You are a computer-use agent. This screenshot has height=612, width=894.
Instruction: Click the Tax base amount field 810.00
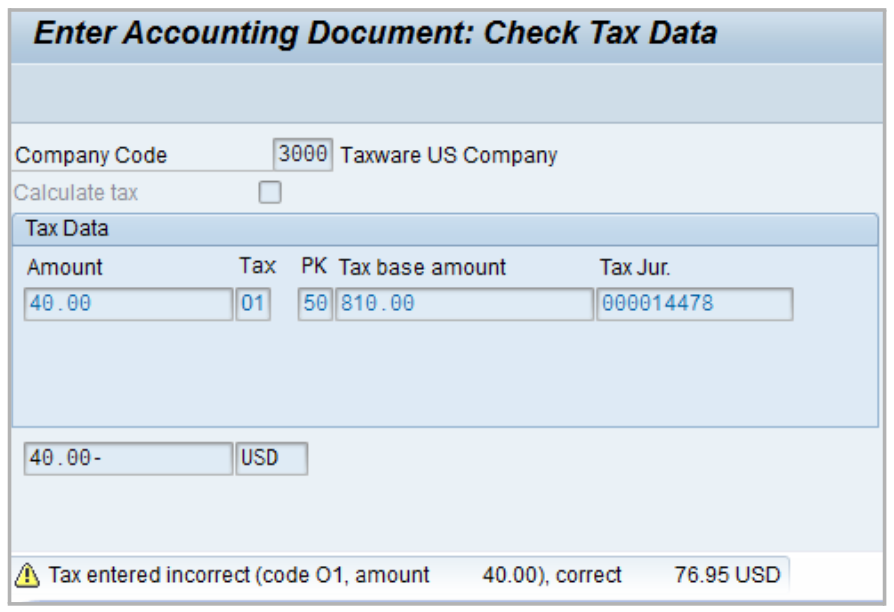[x=464, y=304]
